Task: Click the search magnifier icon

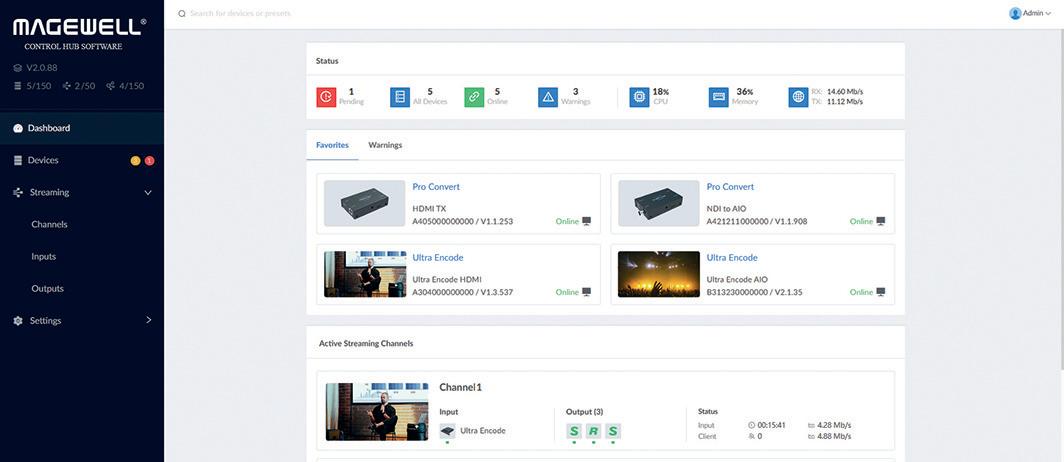Action: pos(182,14)
